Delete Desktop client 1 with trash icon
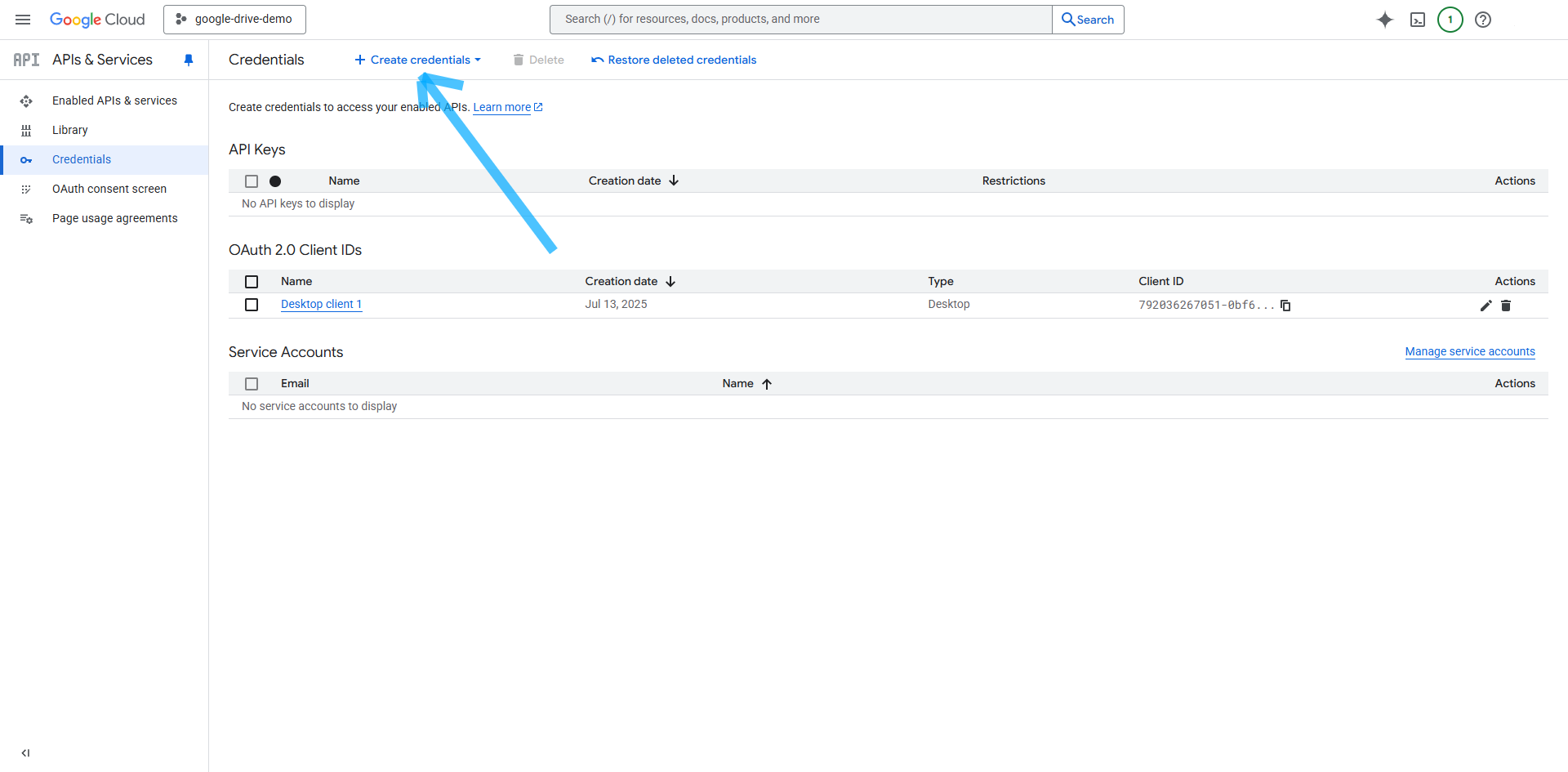This screenshot has width=1568, height=772. coord(1506,305)
